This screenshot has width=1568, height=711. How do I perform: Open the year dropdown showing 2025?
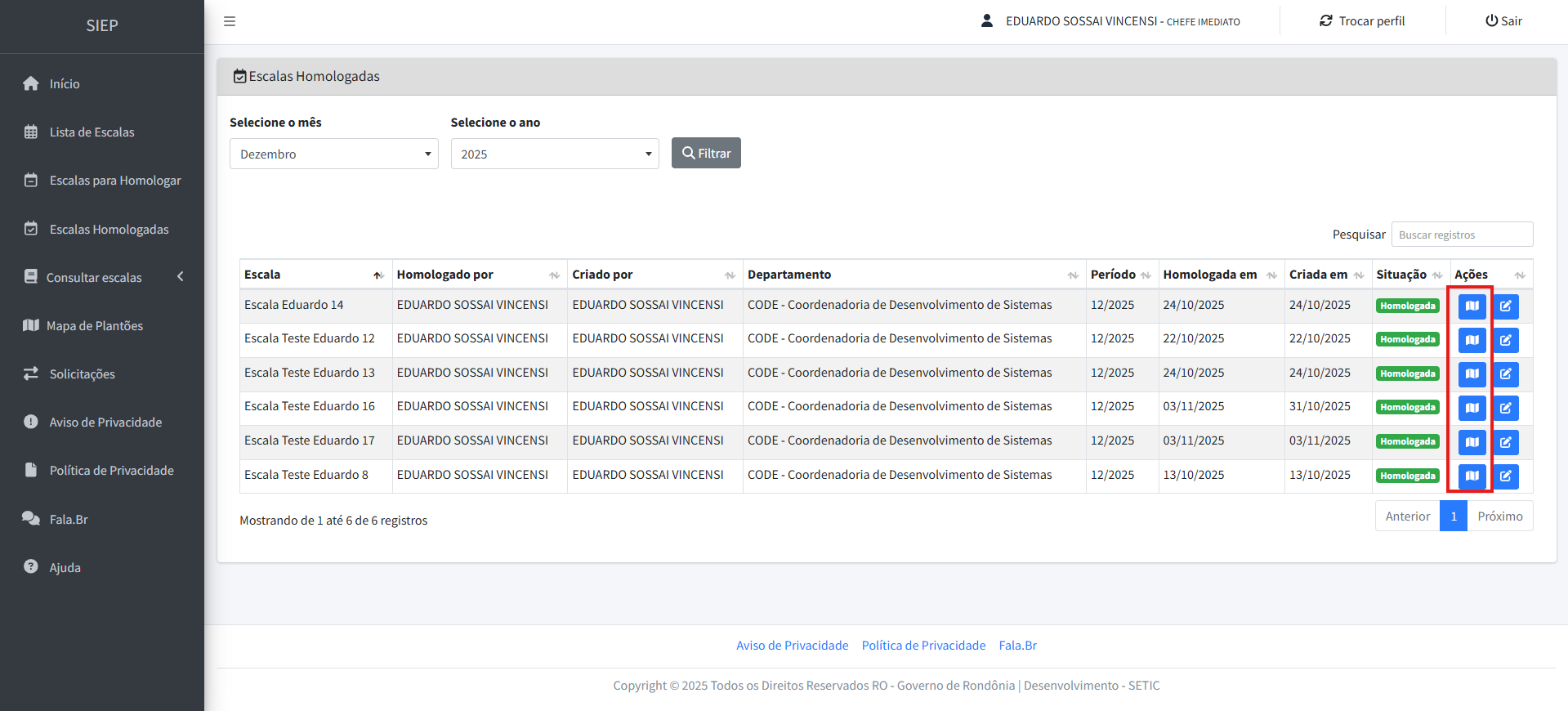pos(554,154)
